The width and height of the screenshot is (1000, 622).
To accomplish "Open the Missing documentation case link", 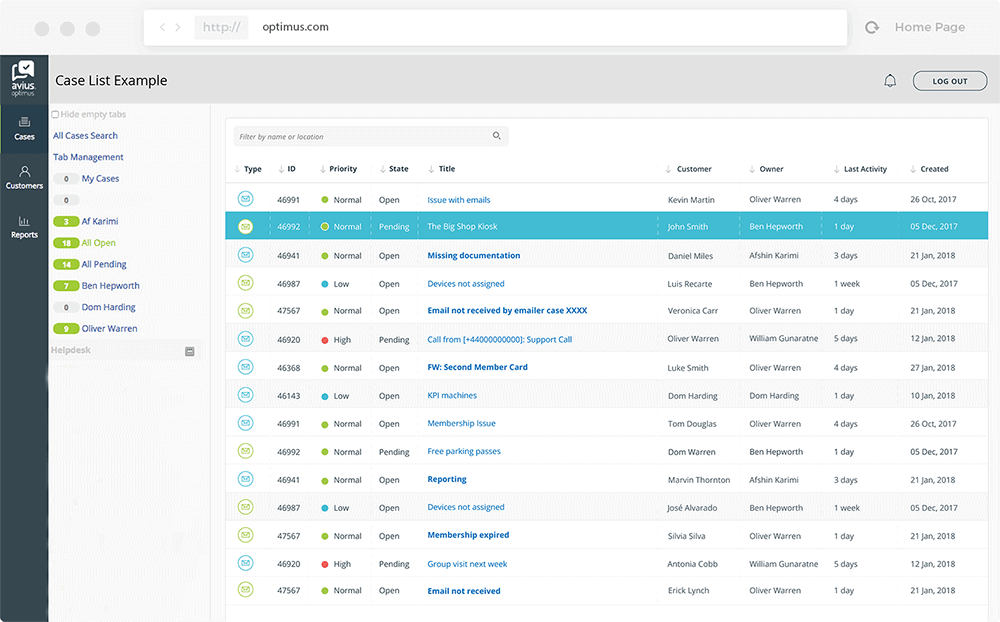I will pyautogui.click(x=473, y=256).
